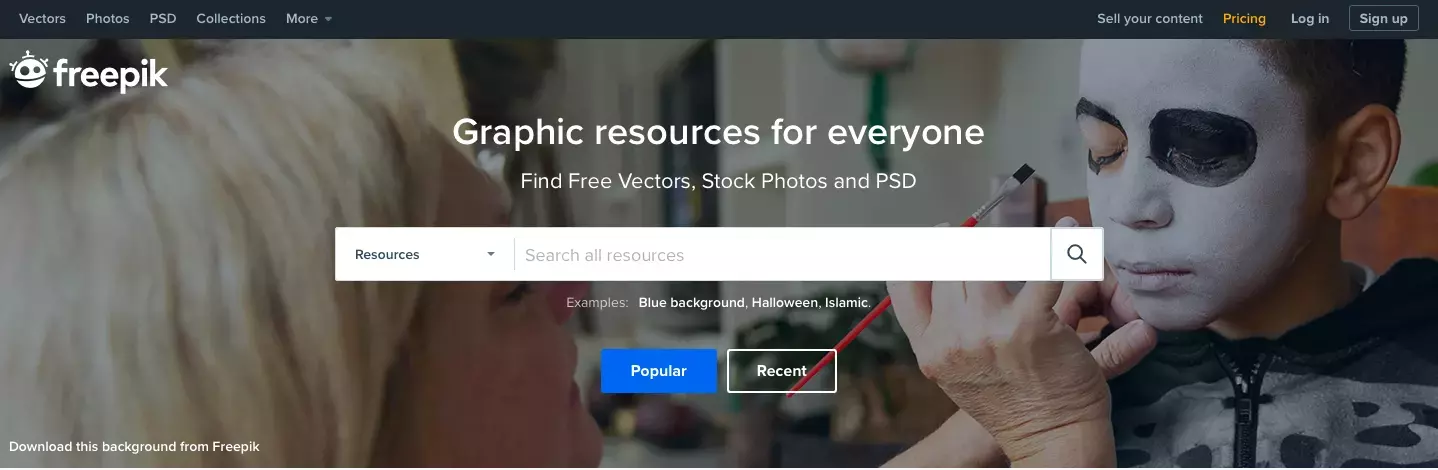The image size is (1438, 470).
Task: Click the blue Popular button
Action: pos(659,371)
